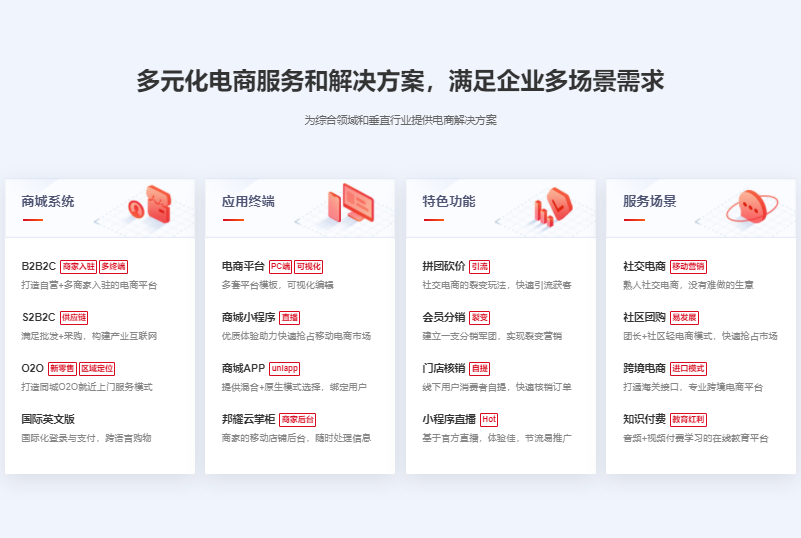Open the S2B2C solution link

click(x=39, y=318)
